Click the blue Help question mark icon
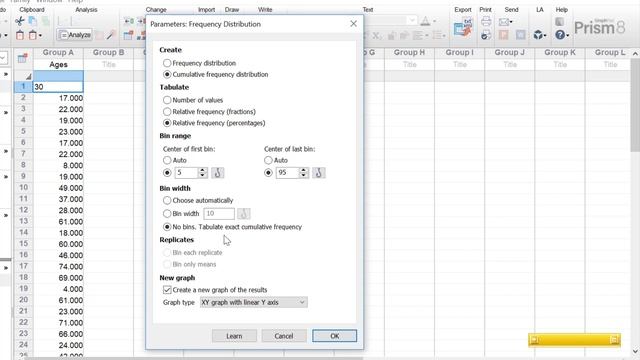 561,35
